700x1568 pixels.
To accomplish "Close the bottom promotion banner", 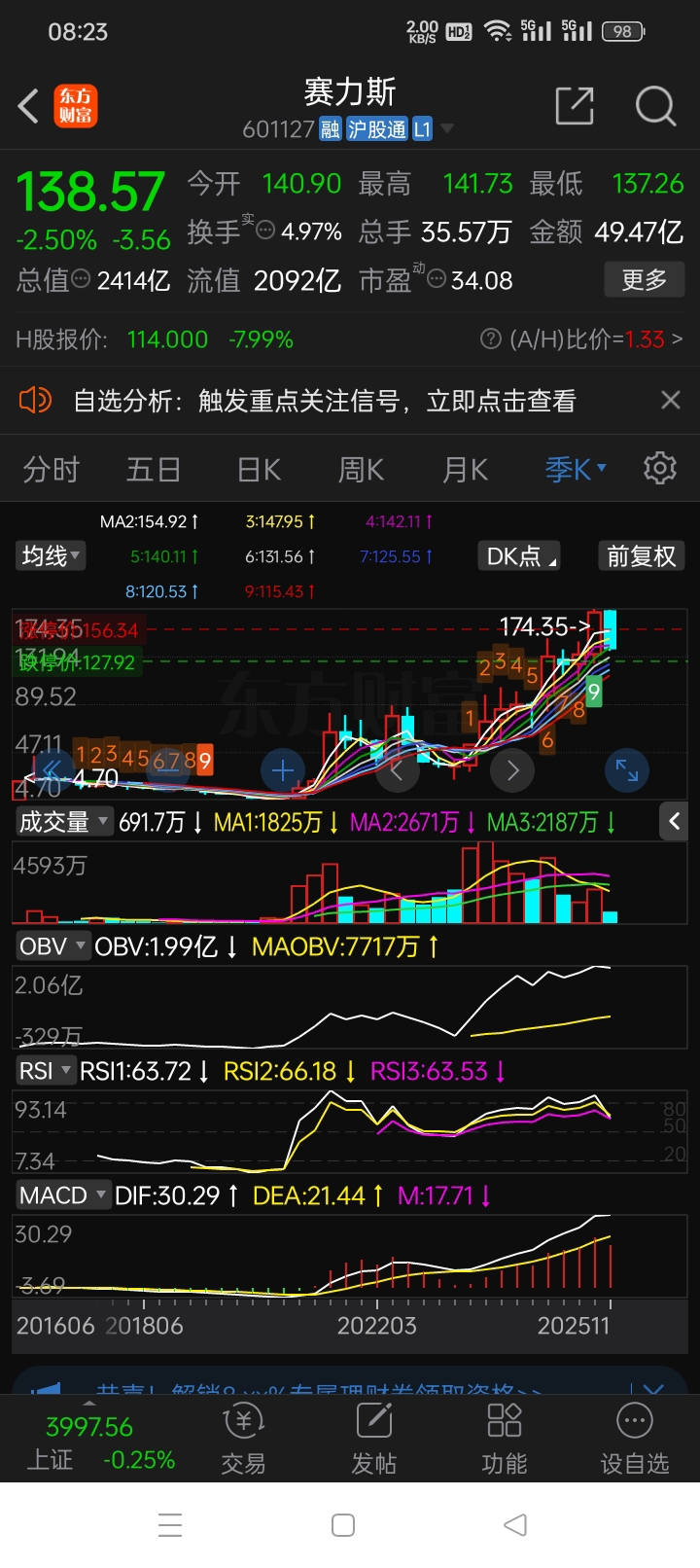I will click(x=653, y=1388).
